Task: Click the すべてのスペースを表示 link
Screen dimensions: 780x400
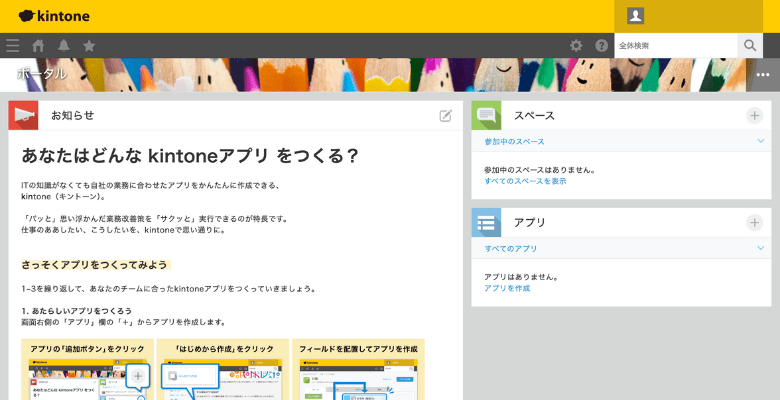Action: pyautogui.click(x=525, y=181)
